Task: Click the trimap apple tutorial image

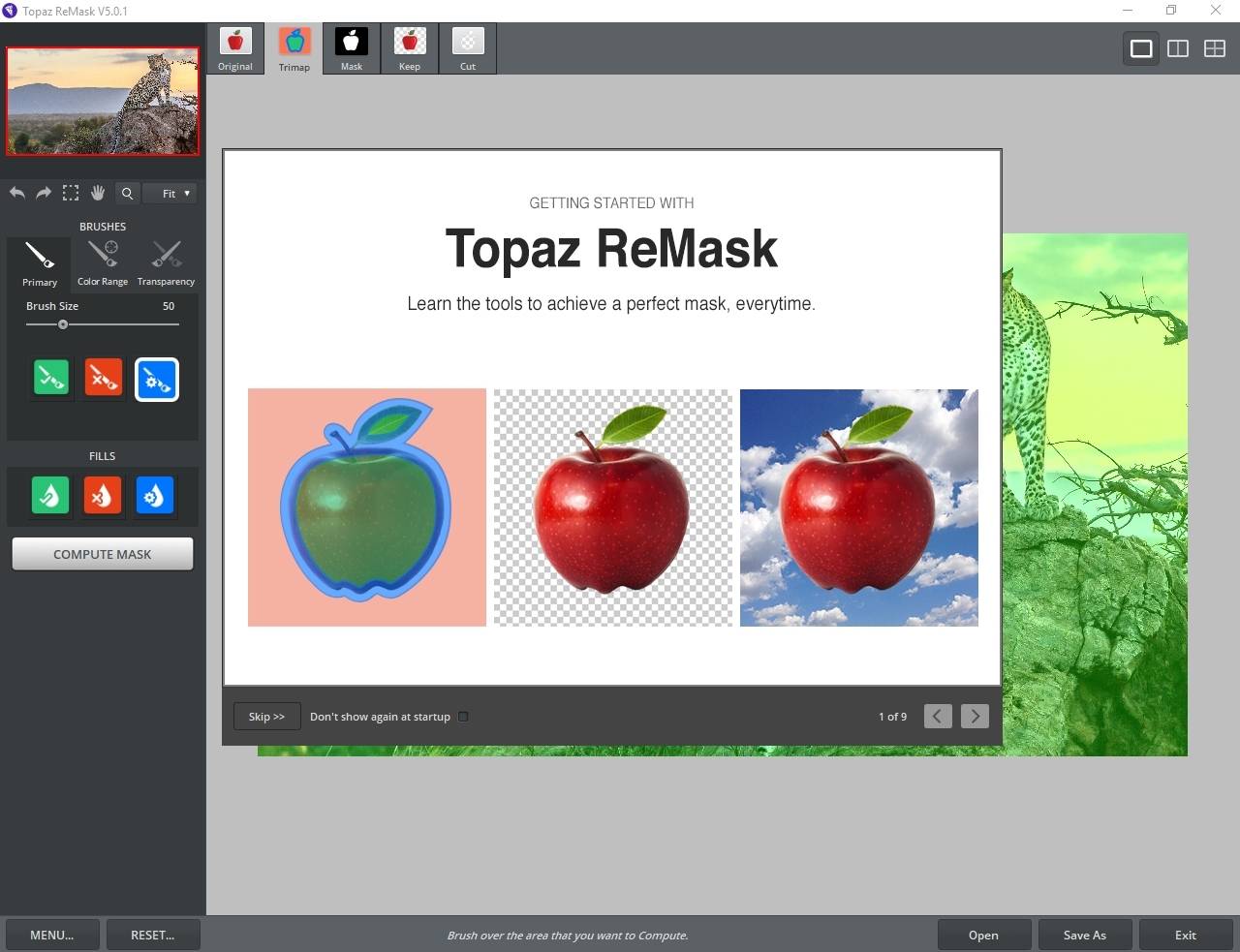Action: (367, 507)
